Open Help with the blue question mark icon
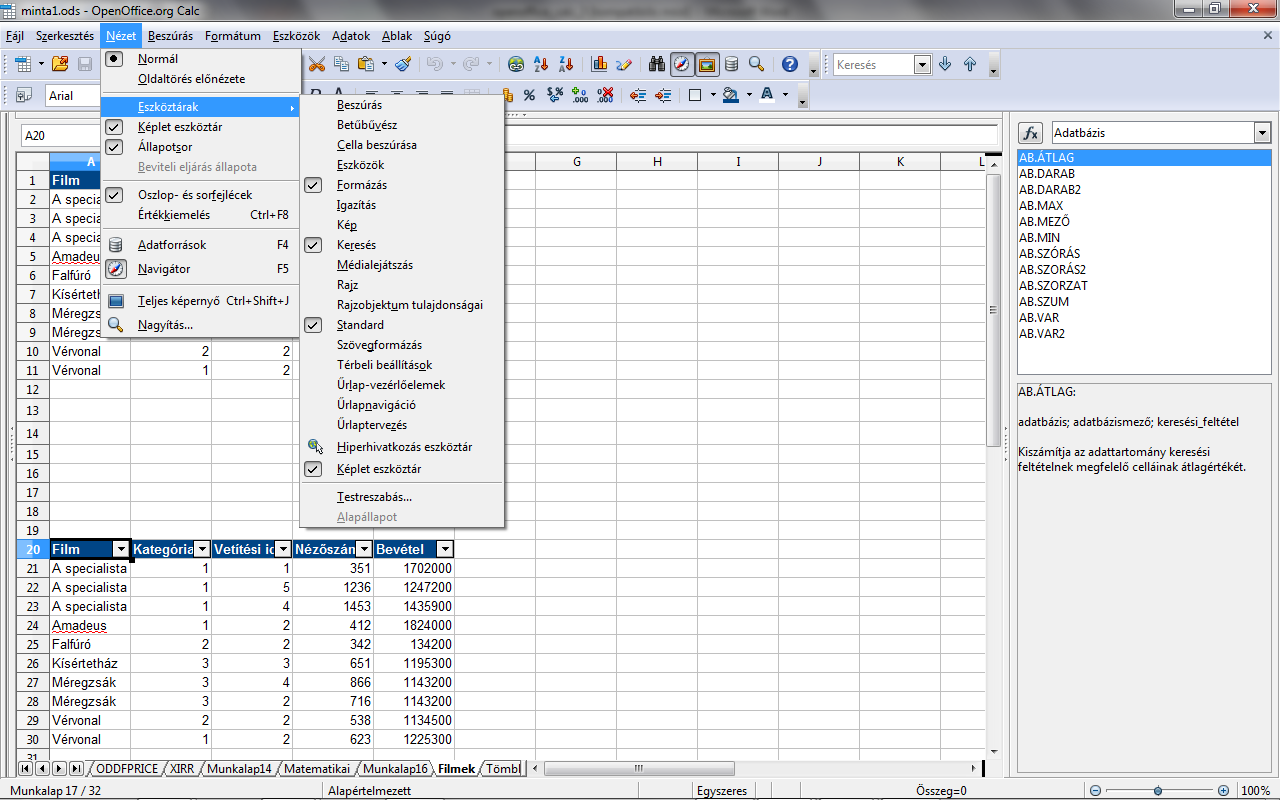The width and height of the screenshot is (1280, 800). pos(790,64)
